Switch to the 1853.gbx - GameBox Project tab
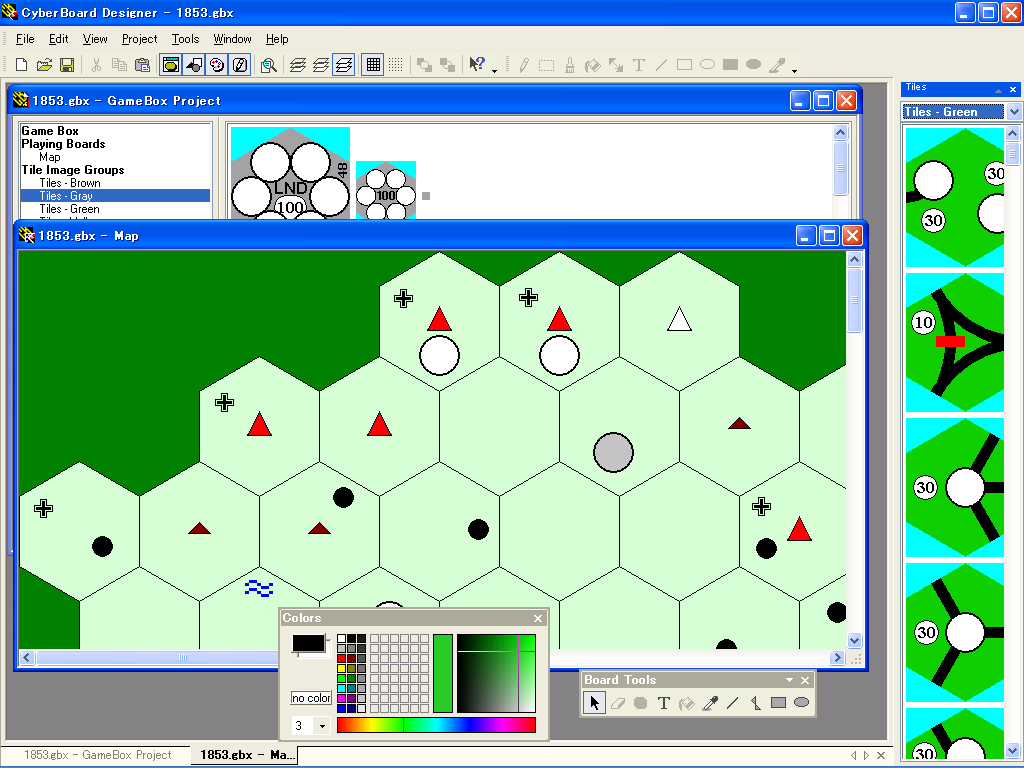1024x768 pixels. click(97, 755)
